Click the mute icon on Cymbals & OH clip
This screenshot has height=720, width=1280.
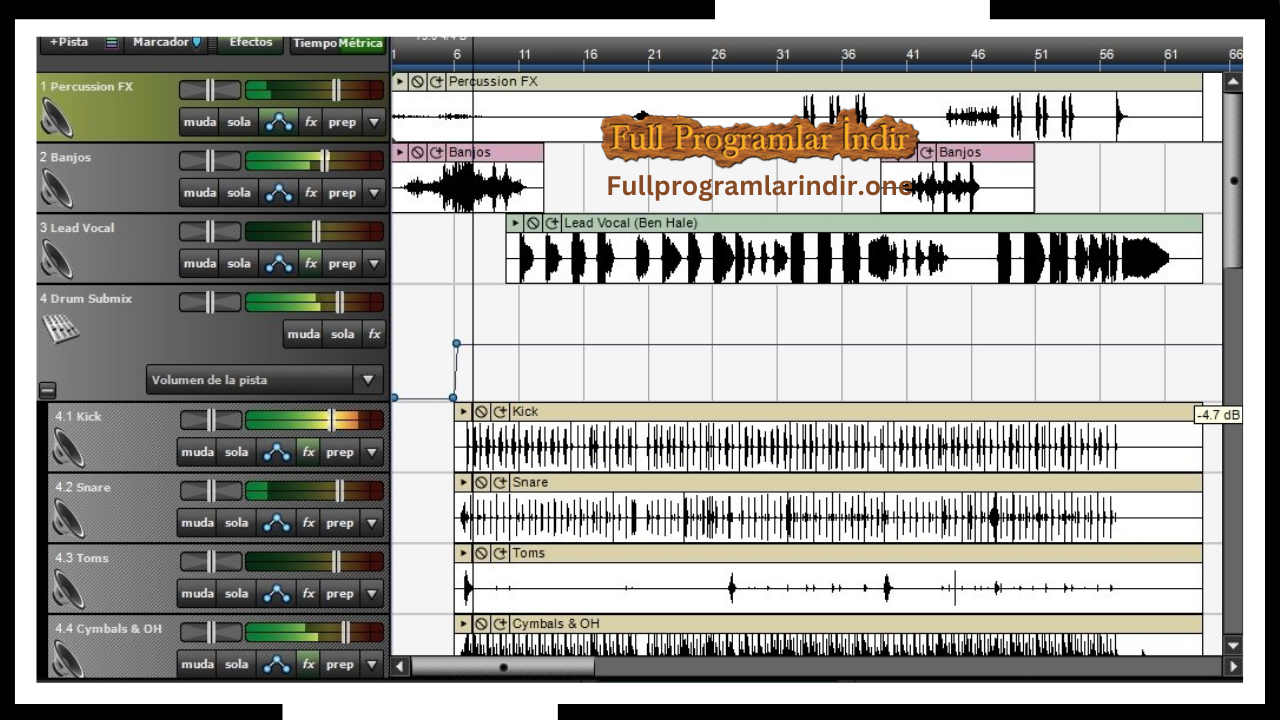point(481,624)
